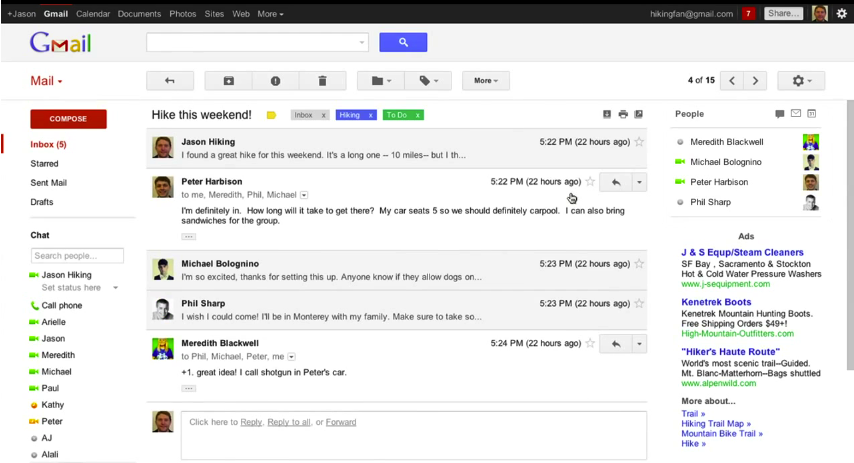The image size is (854, 463).
Task: Expand trimmed content in Meredith's message
Action: tap(188, 388)
